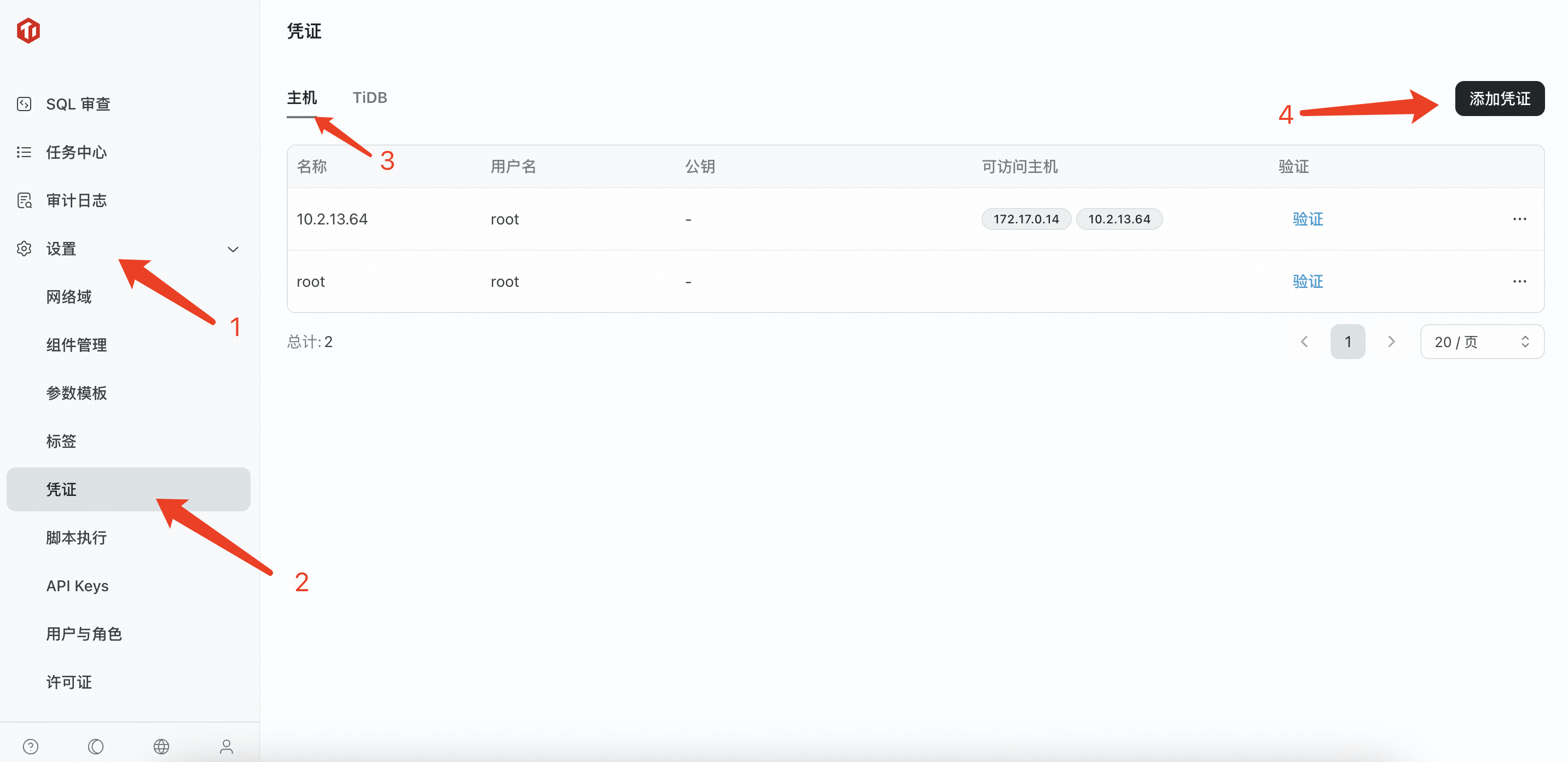Open the user profile icon
This screenshot has height=762, width=1568.
226,746
